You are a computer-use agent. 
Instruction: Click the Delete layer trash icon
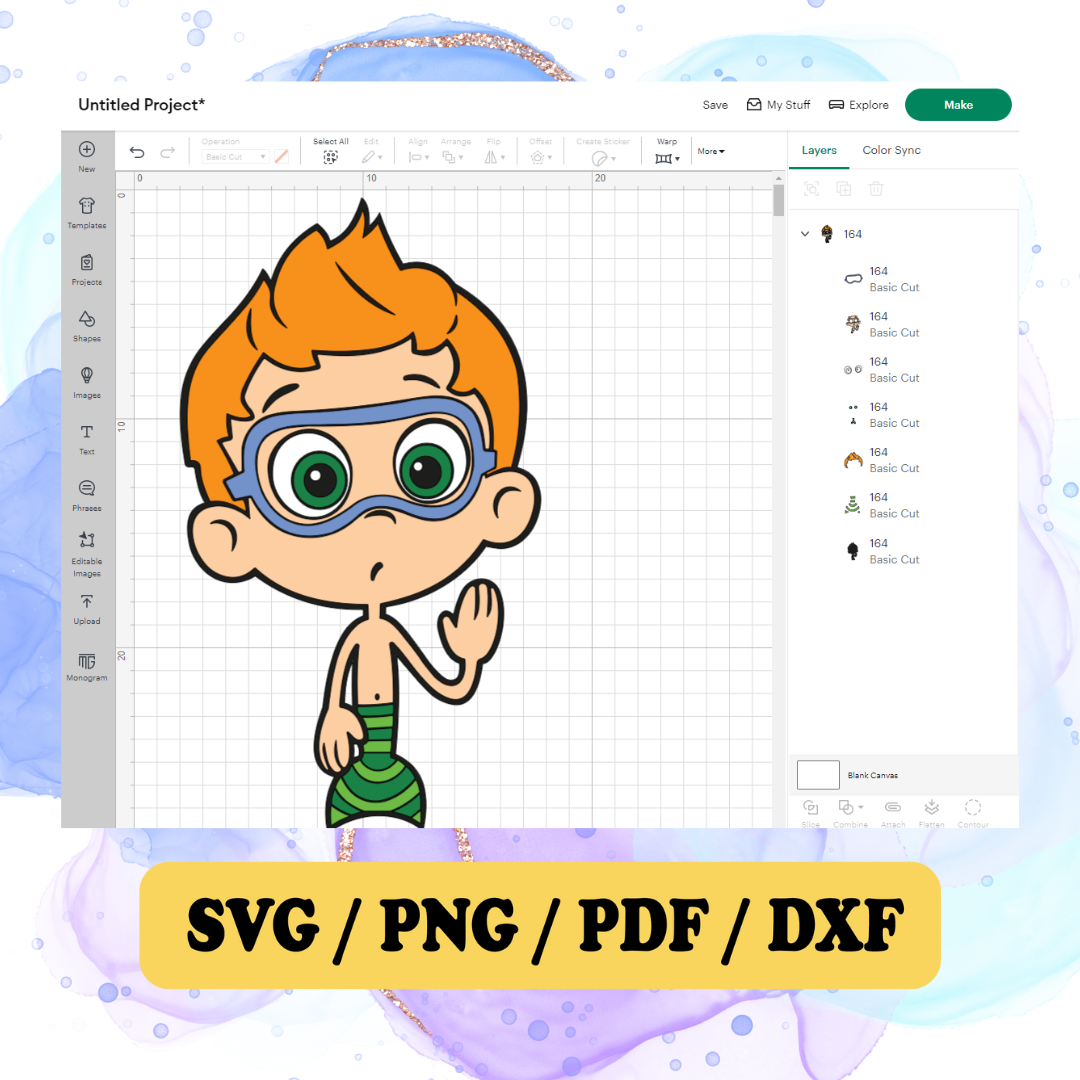click(x=875, y=189)
